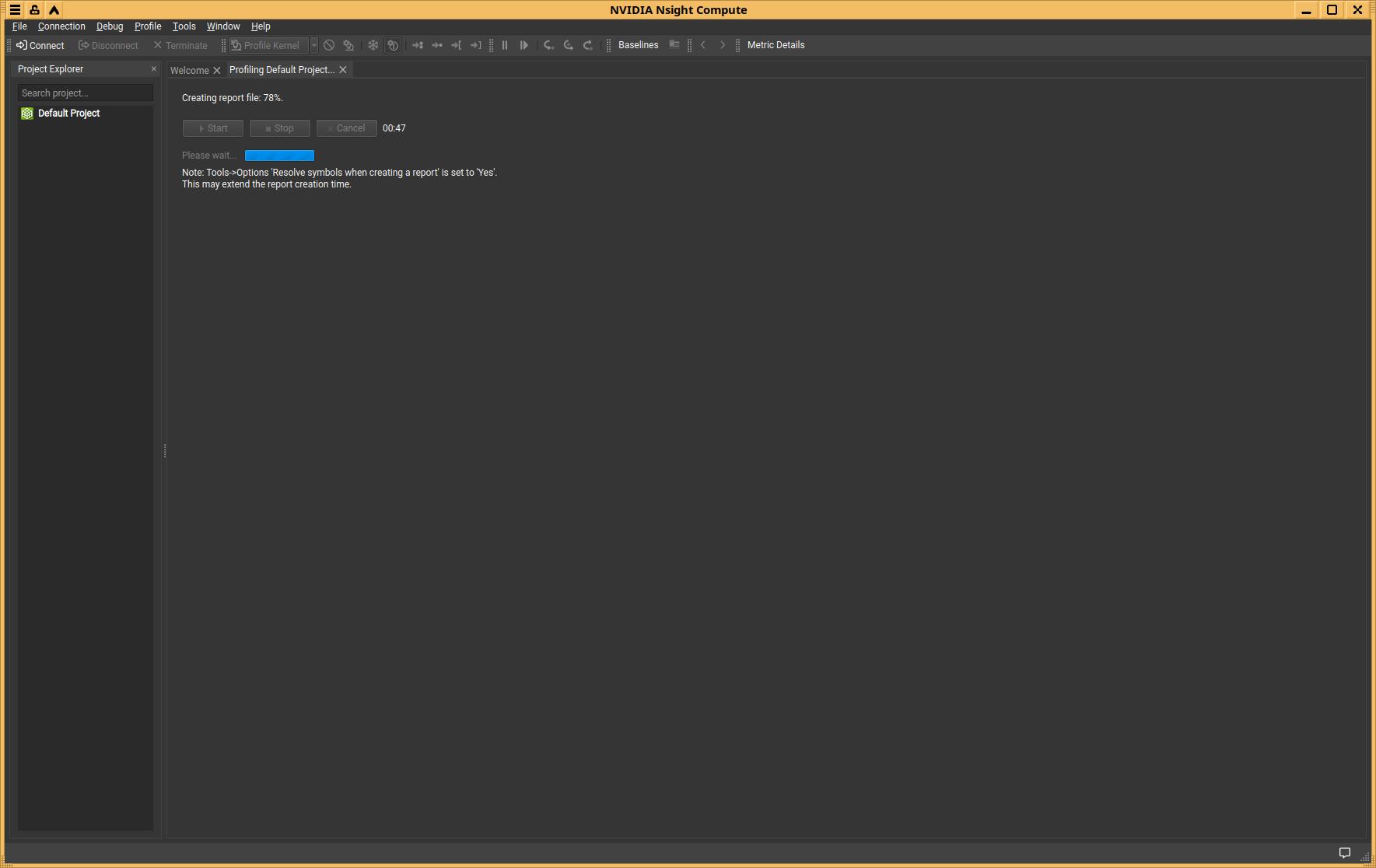Click the icon right of the circle-slash icon
The width and height of the screenshot is (1376, 868).
[x=348, y=45]
